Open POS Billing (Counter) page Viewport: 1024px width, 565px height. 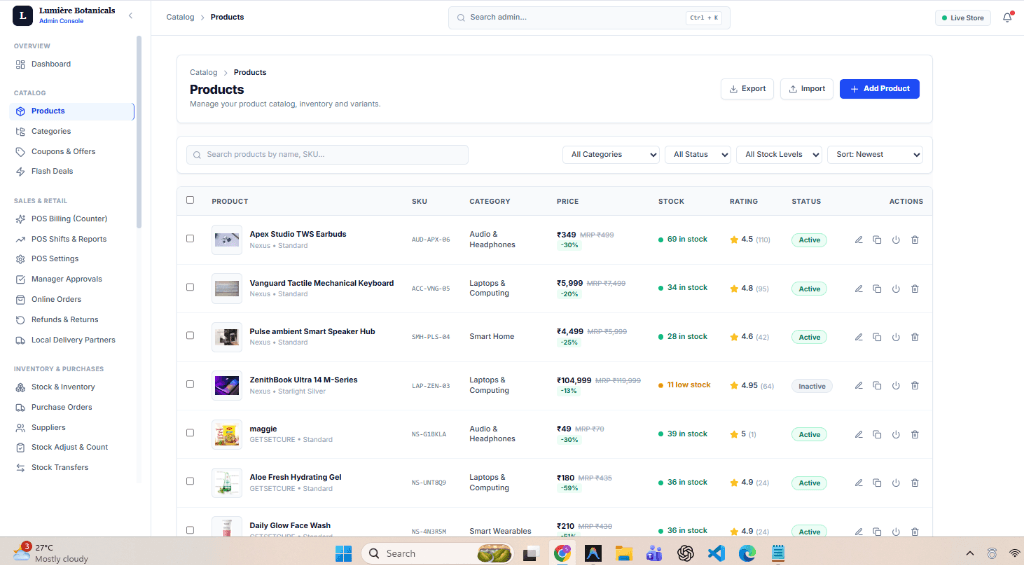coord(72,219)
